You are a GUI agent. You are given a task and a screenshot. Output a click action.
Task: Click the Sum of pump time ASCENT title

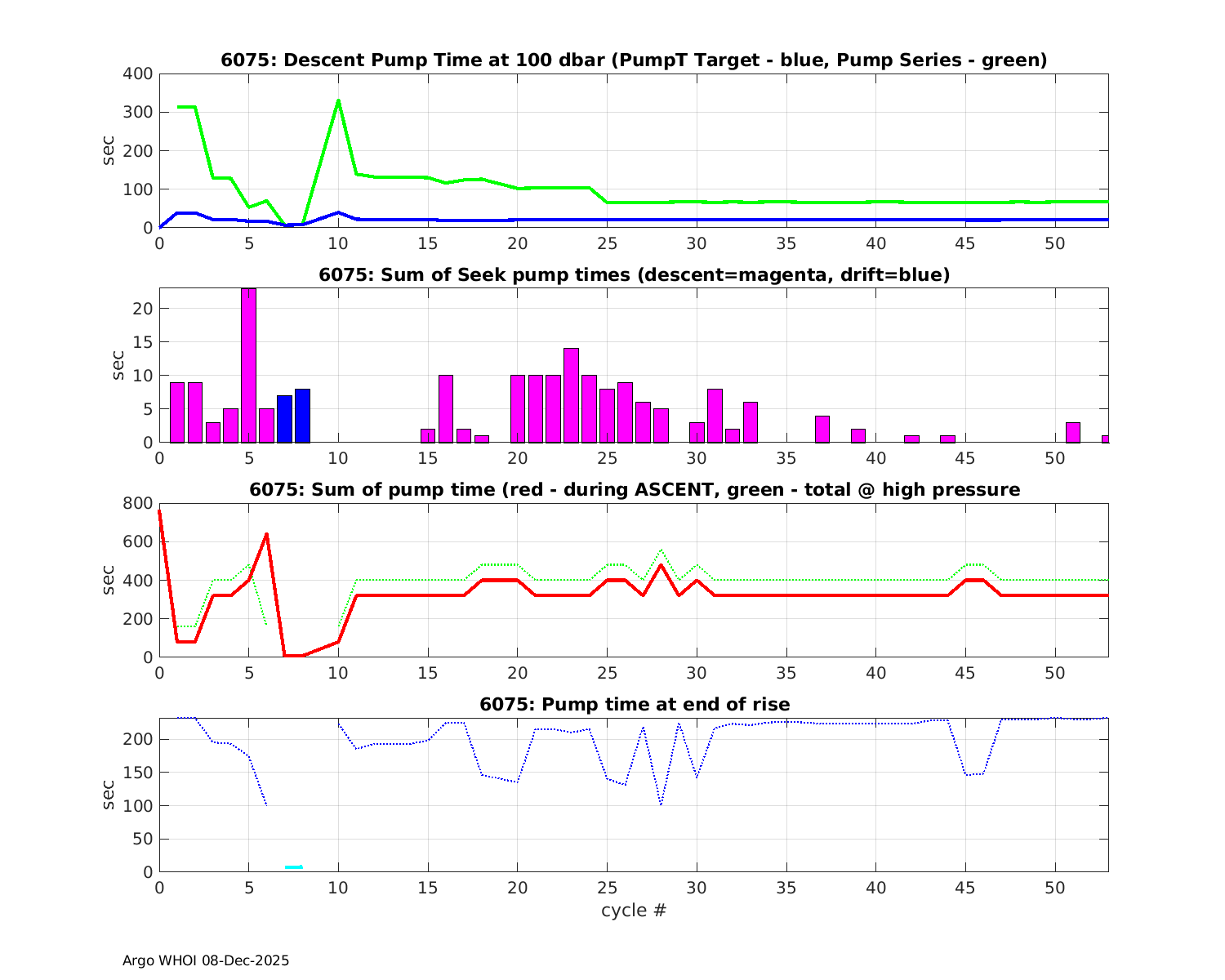pyautogui.click(x=634, y=490)
